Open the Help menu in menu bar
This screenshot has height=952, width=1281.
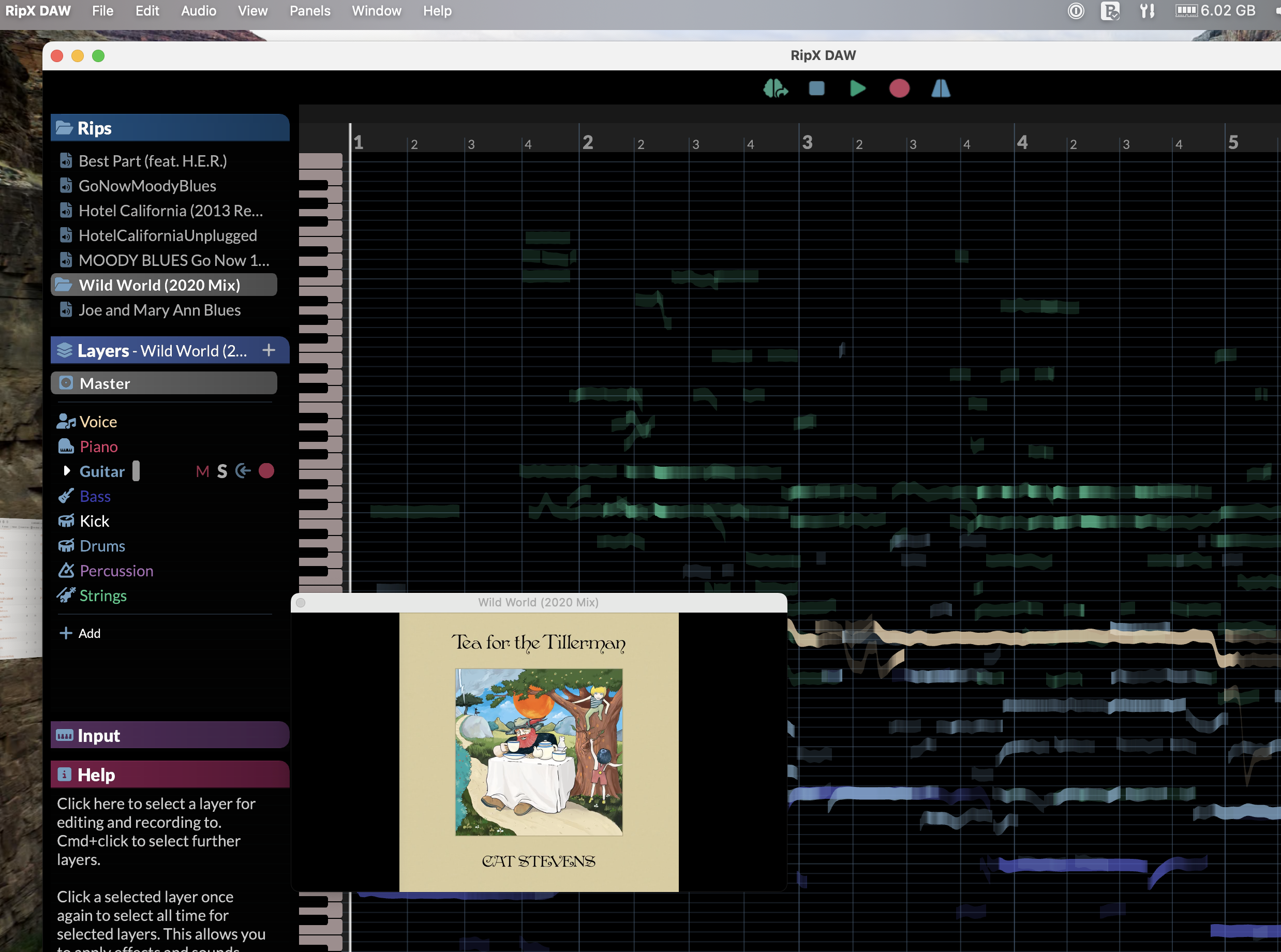coord(437,10)
